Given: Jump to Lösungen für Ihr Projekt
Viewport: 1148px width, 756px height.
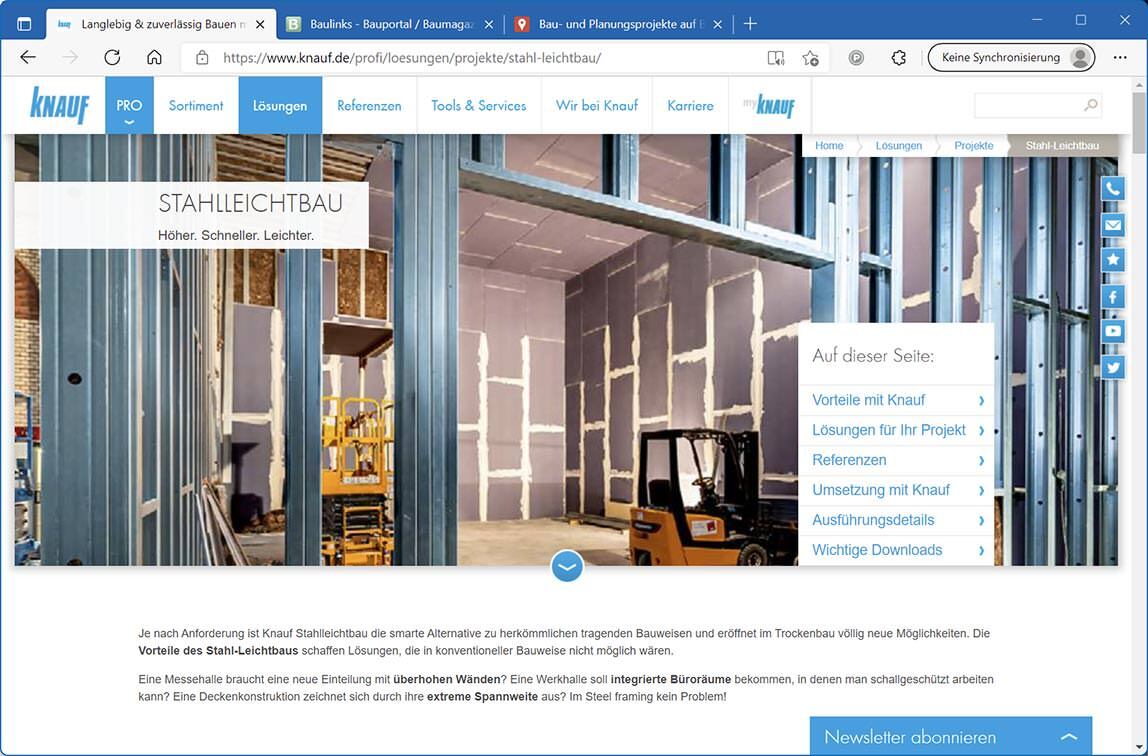Looking at the screenshot, I should coord(897,430).
